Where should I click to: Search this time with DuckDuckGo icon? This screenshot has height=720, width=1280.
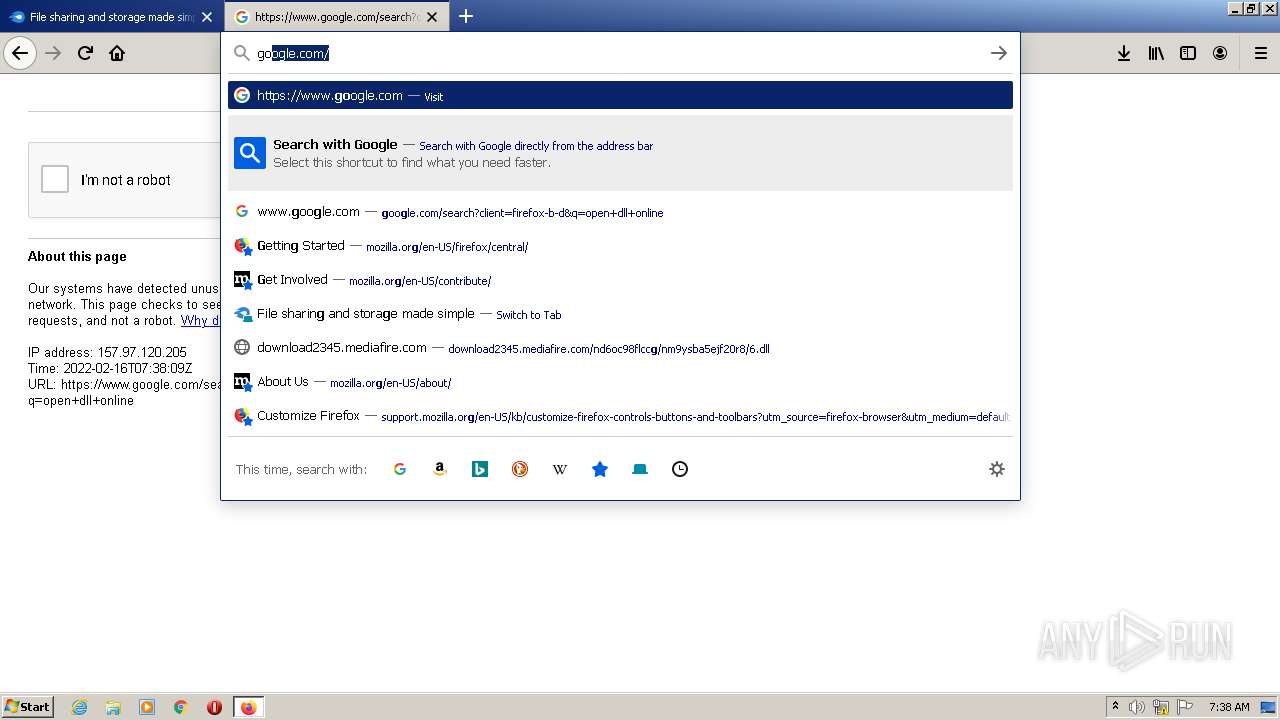[x=520, y=469]
